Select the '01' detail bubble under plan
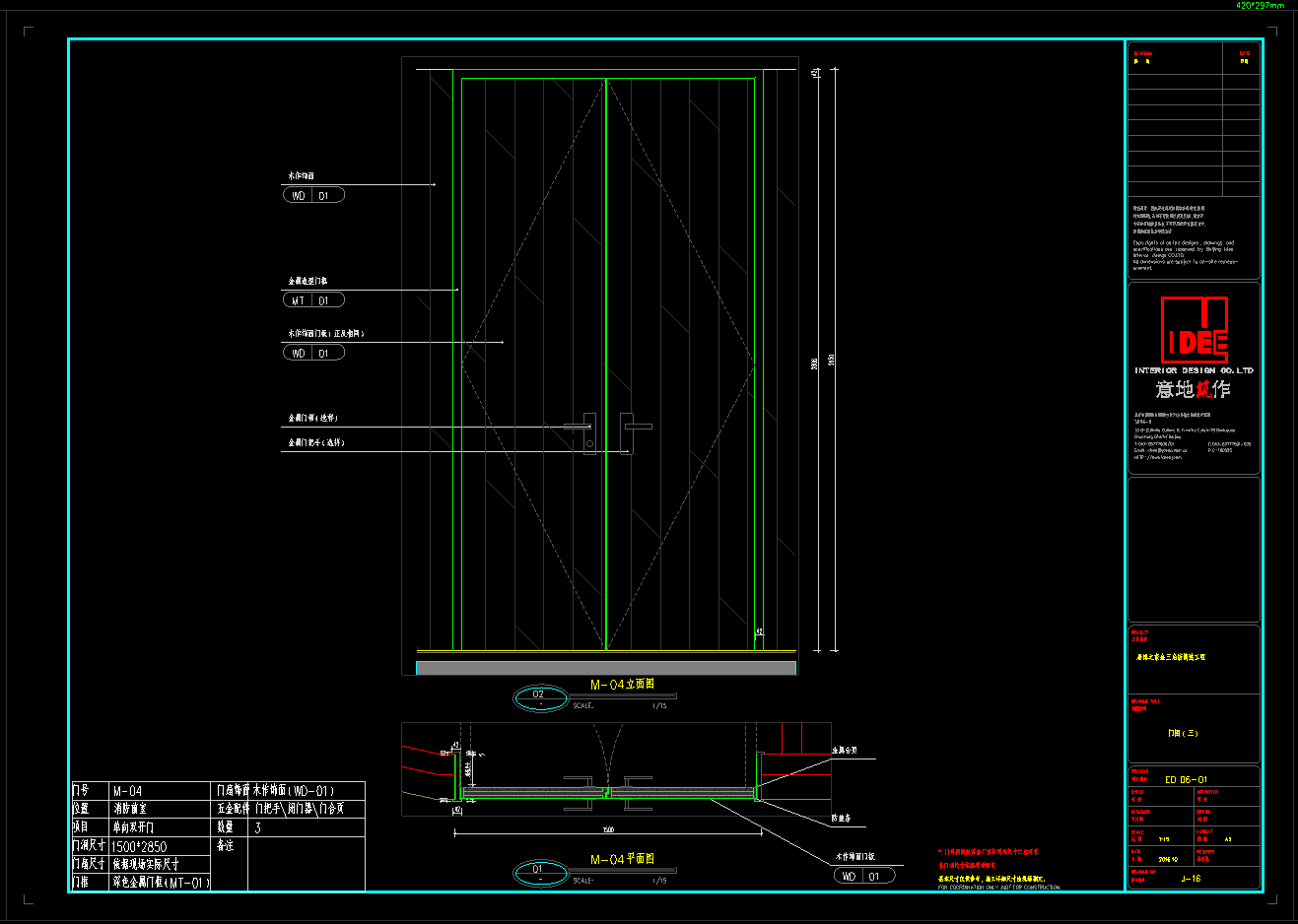The width and height of the screenshot is (1298, 924). click(x=540, y=872)
